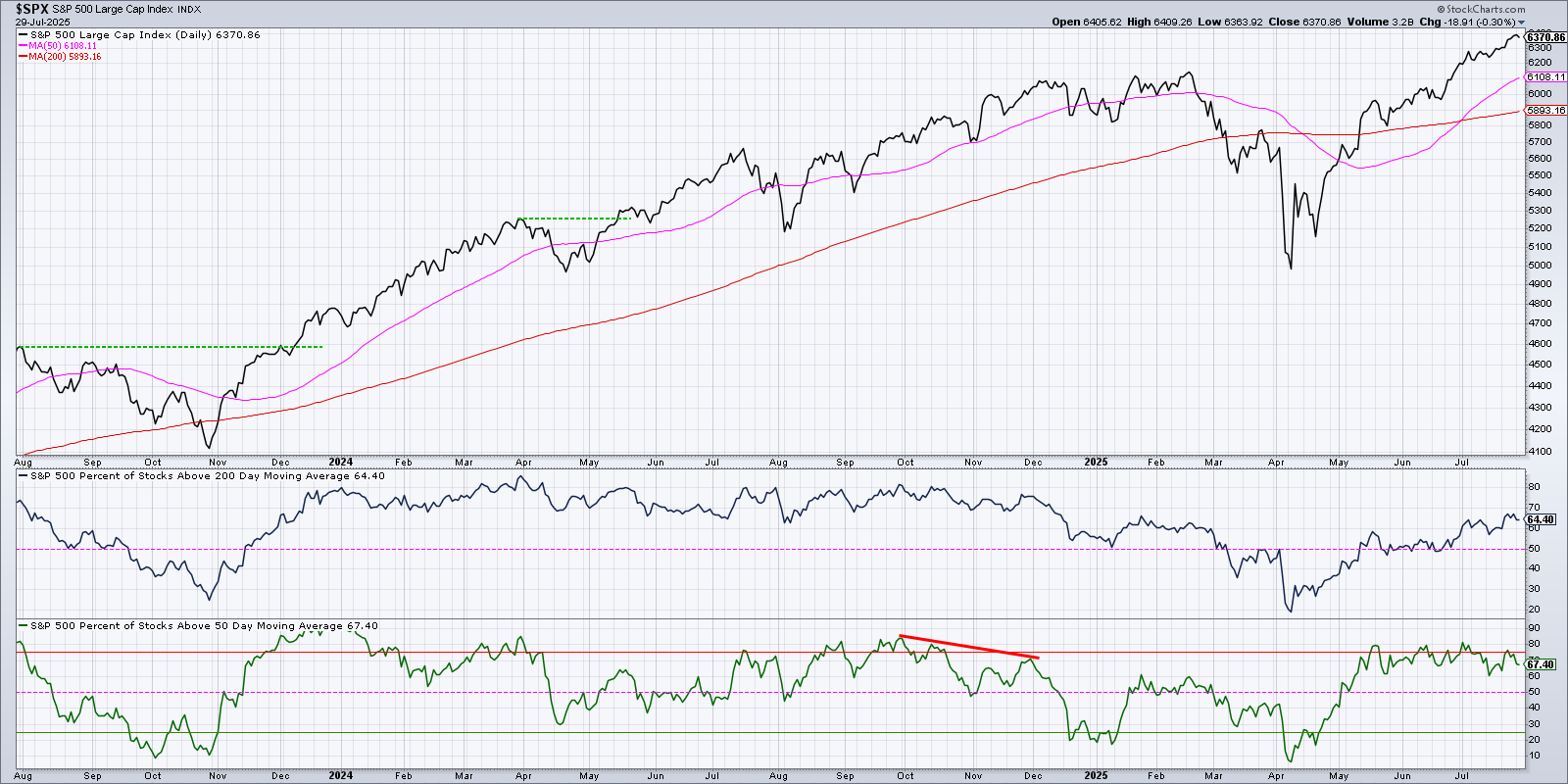Select the MA(50) legend entry
Image resolution: width=1568 pixels, height=784 pixels.
63,46
